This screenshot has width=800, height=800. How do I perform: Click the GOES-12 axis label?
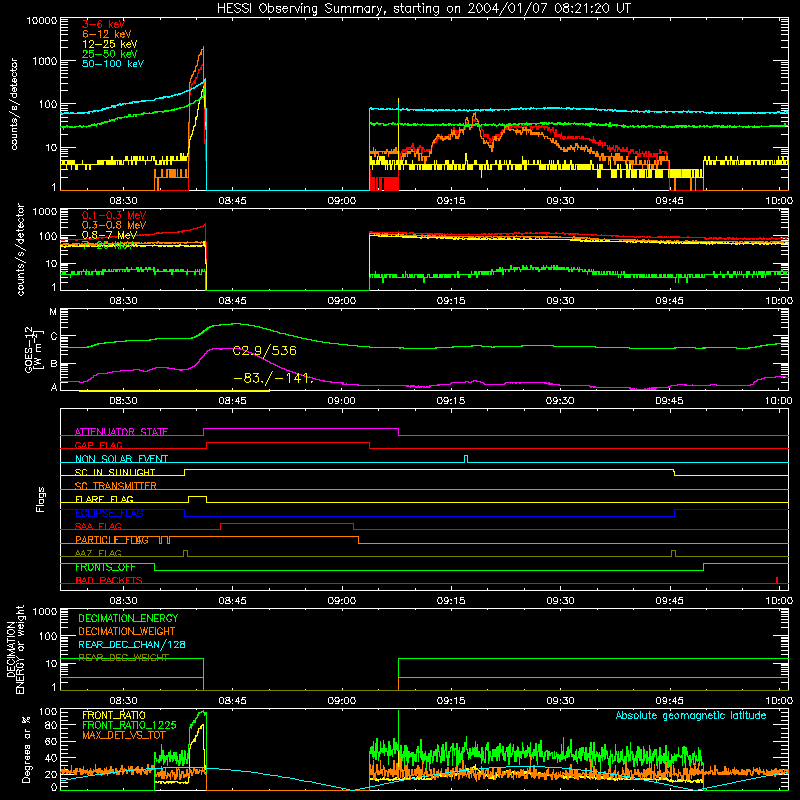(33, 349)
